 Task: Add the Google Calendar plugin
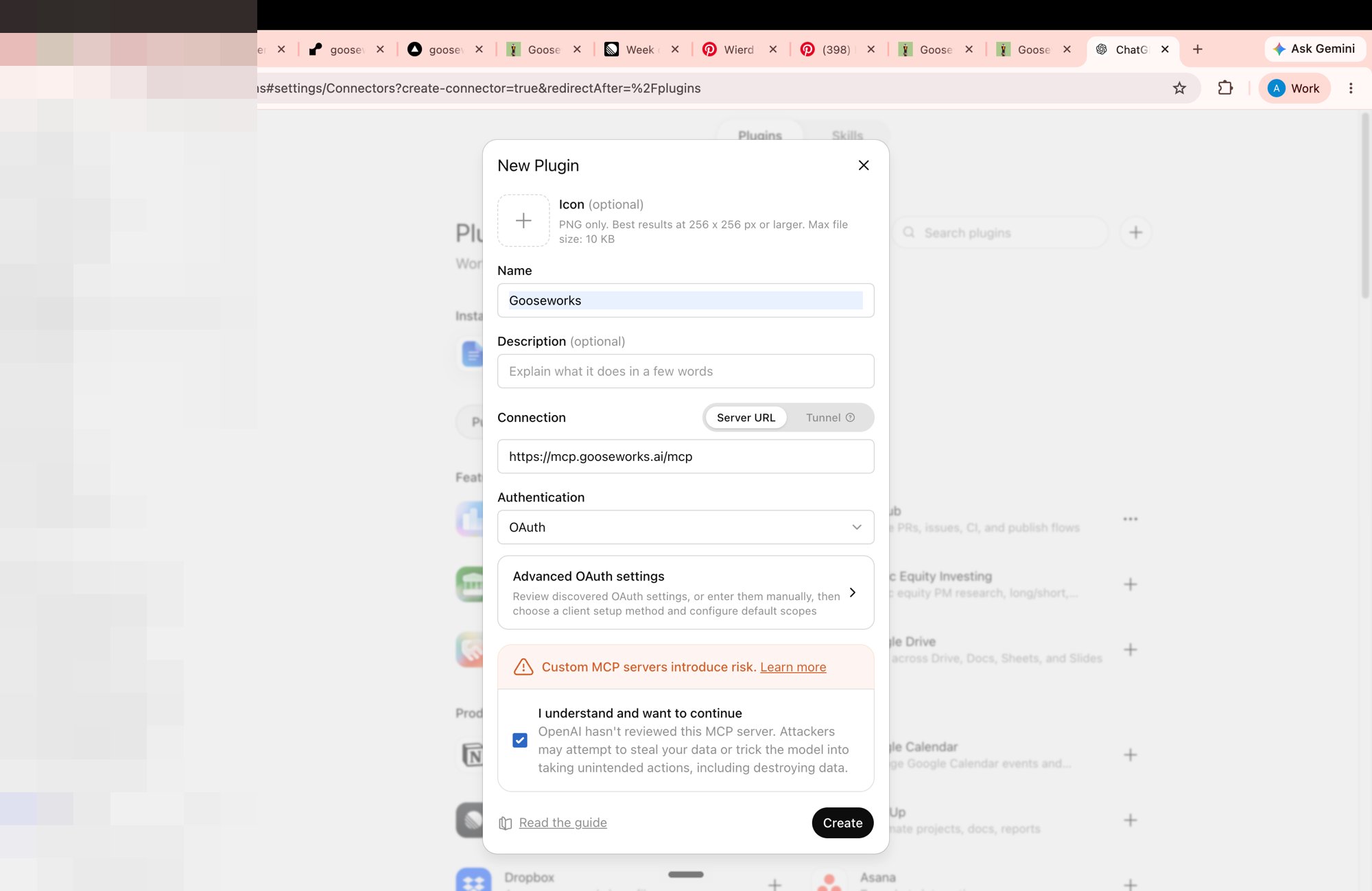(1131, 755)
